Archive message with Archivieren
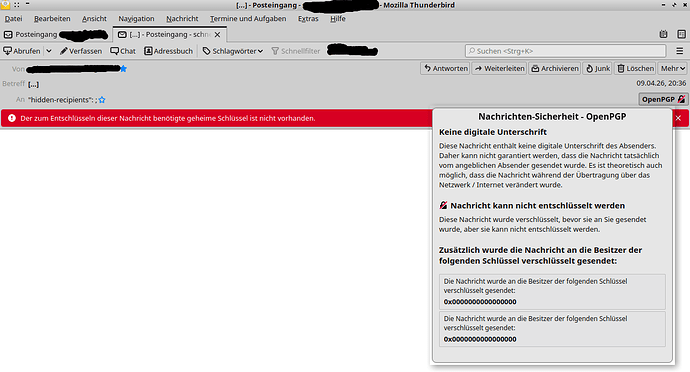 click(x=555, y=68)
